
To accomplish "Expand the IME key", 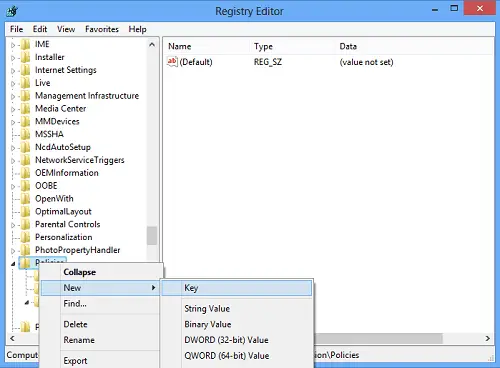I will [13, 45].
